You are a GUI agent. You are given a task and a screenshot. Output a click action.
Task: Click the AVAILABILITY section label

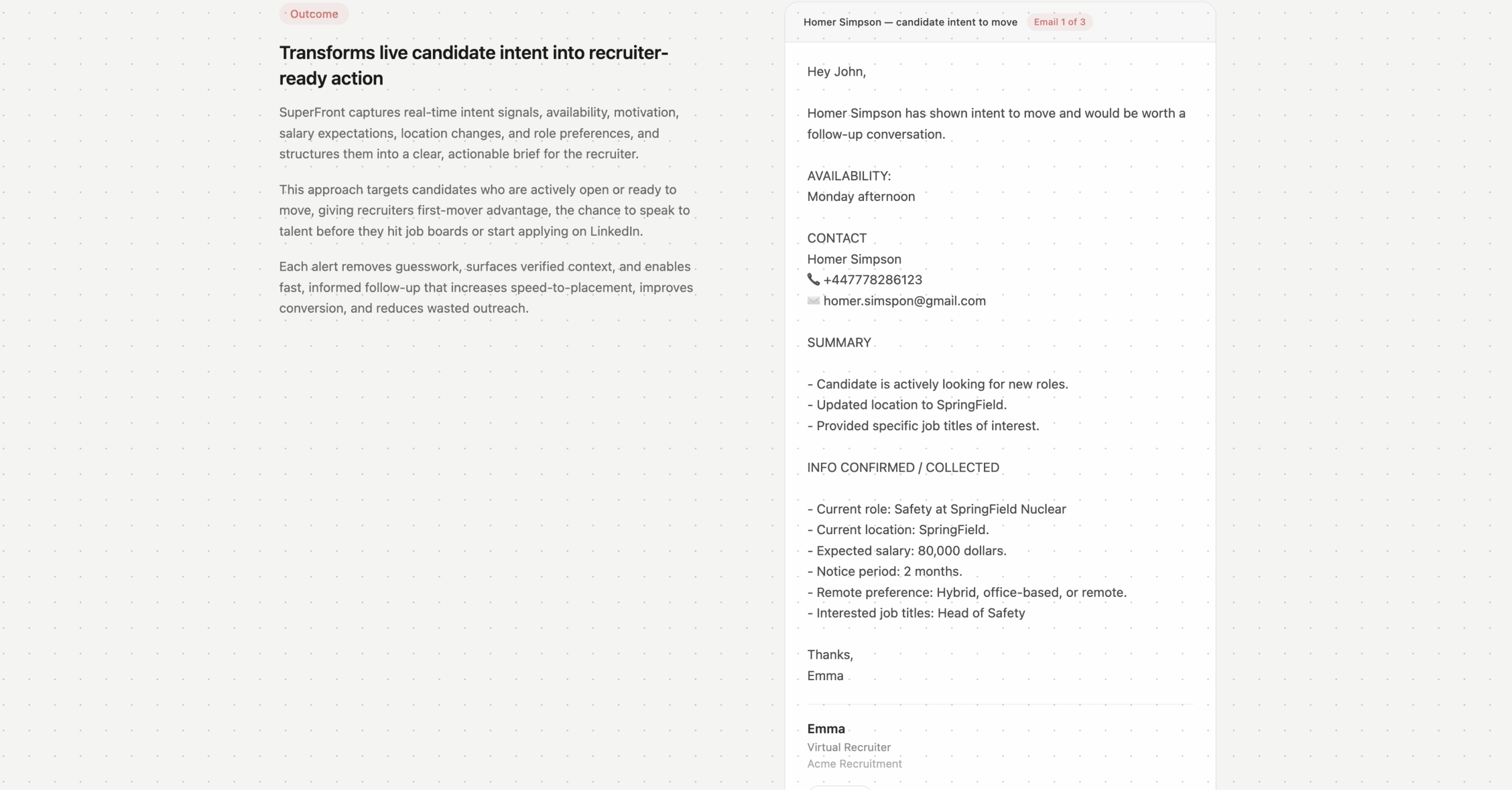coord(849,175)
